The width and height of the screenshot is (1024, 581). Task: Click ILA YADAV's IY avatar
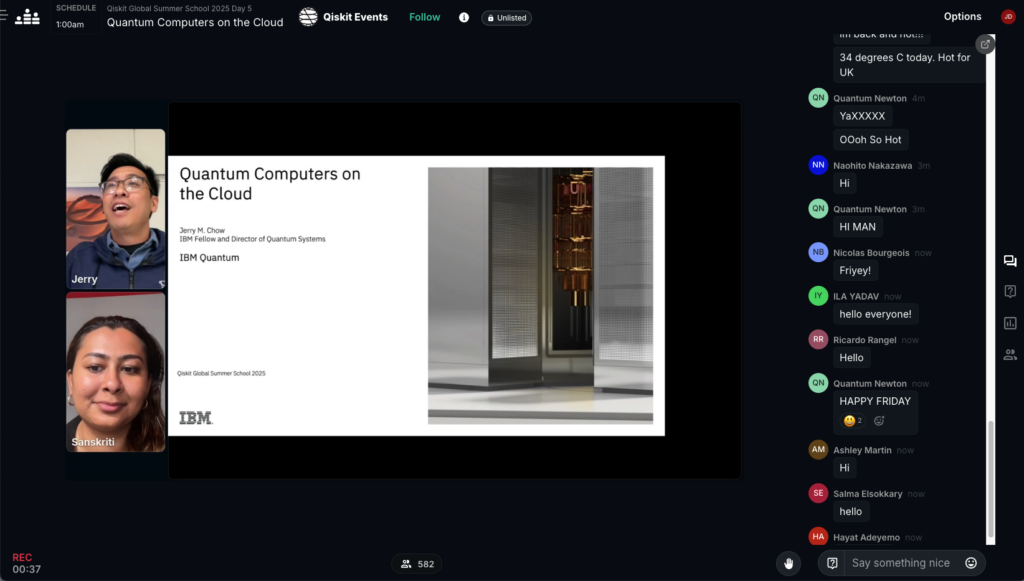[818, 296]
